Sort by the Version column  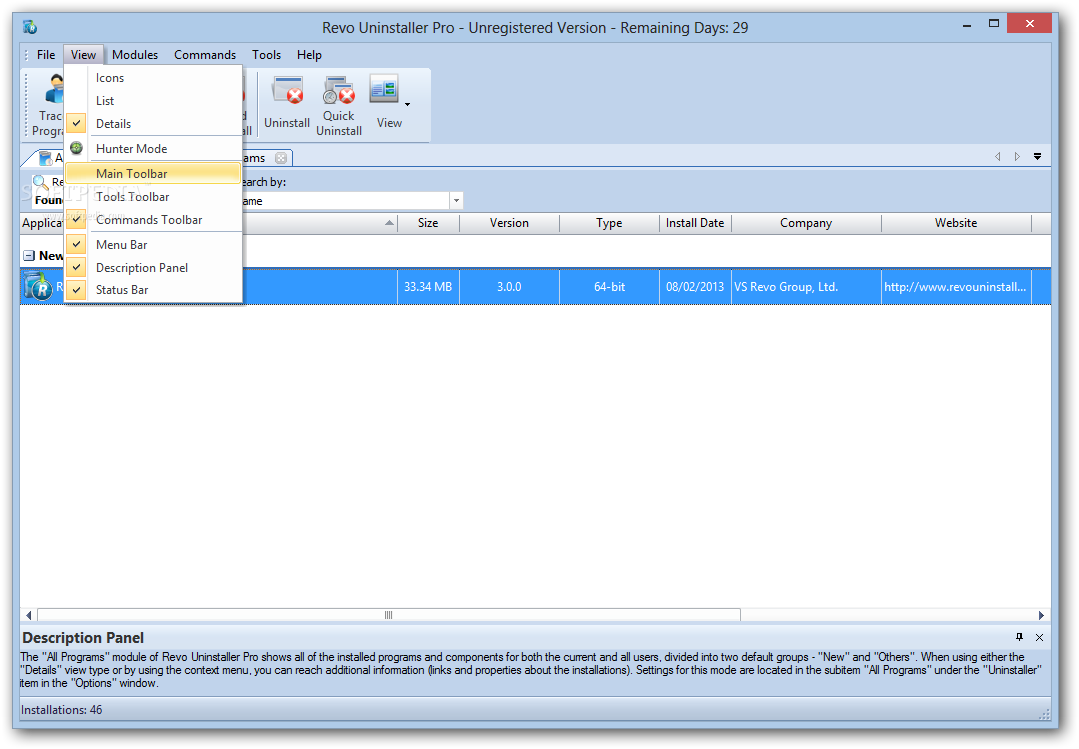(x=509, y=223)
